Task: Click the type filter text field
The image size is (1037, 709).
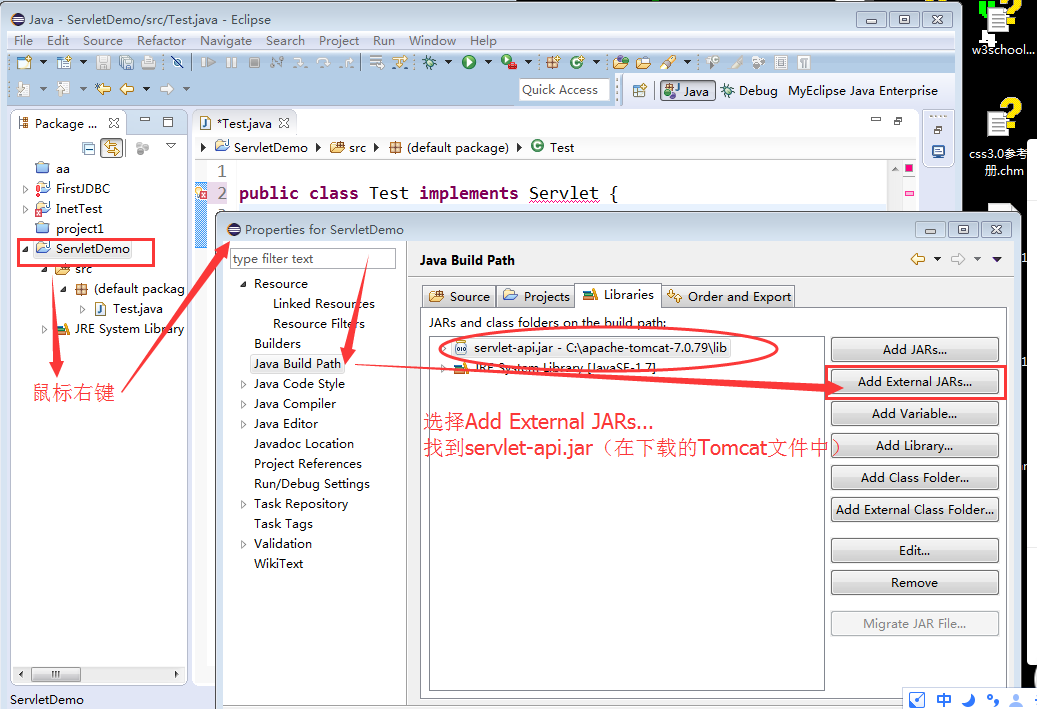Action: 313,259
